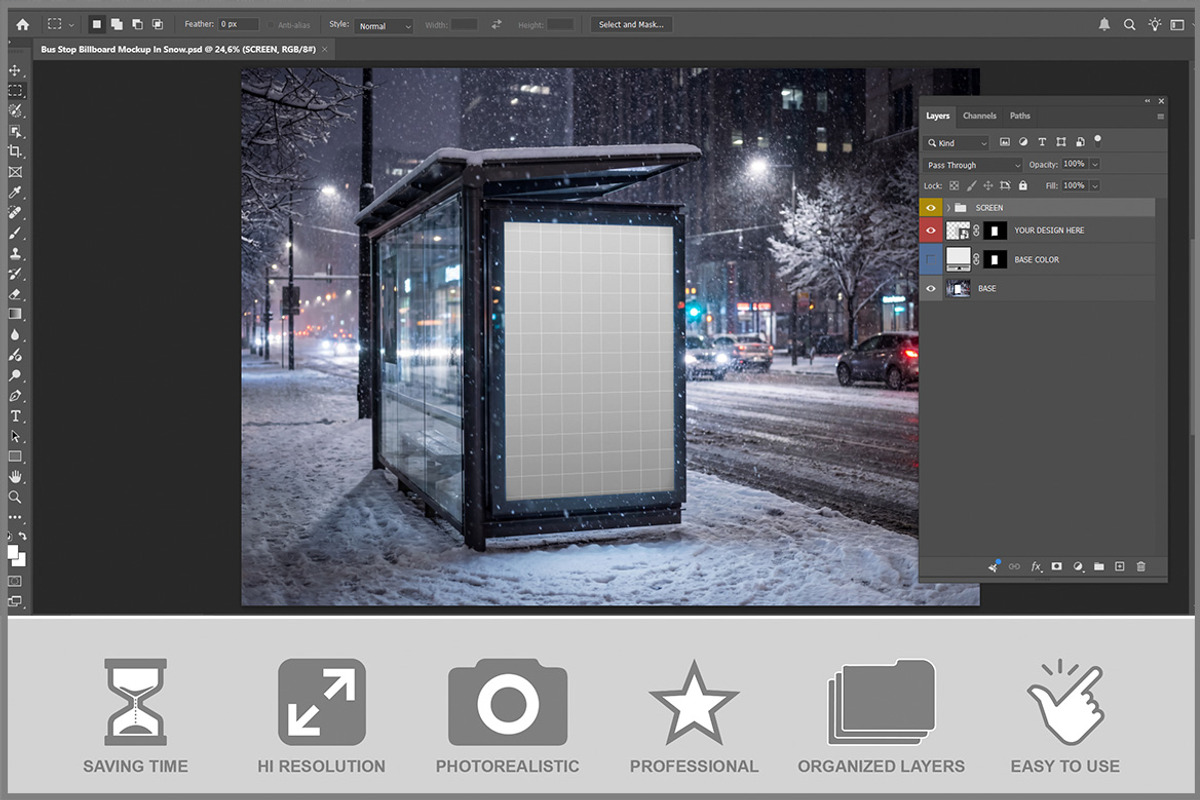Select the Gradient tool

pos(15,314)
